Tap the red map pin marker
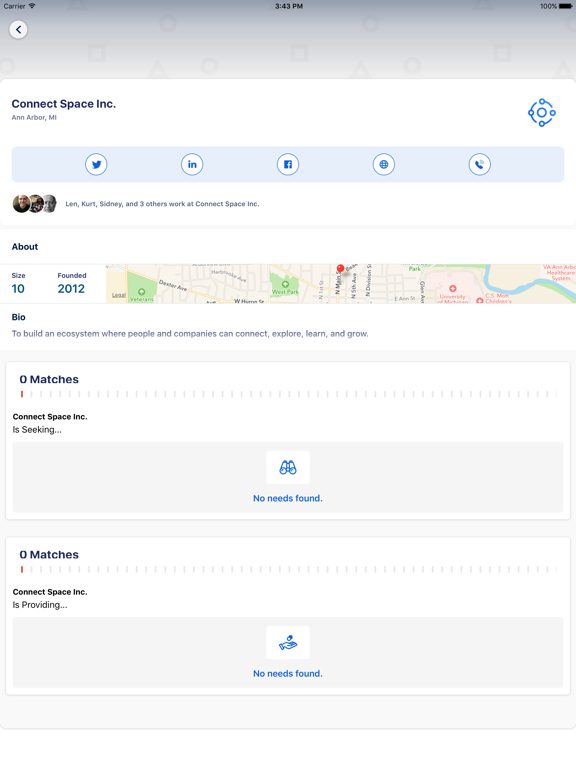Viewport: 576px width, 768px height. [x=340, y=268]
